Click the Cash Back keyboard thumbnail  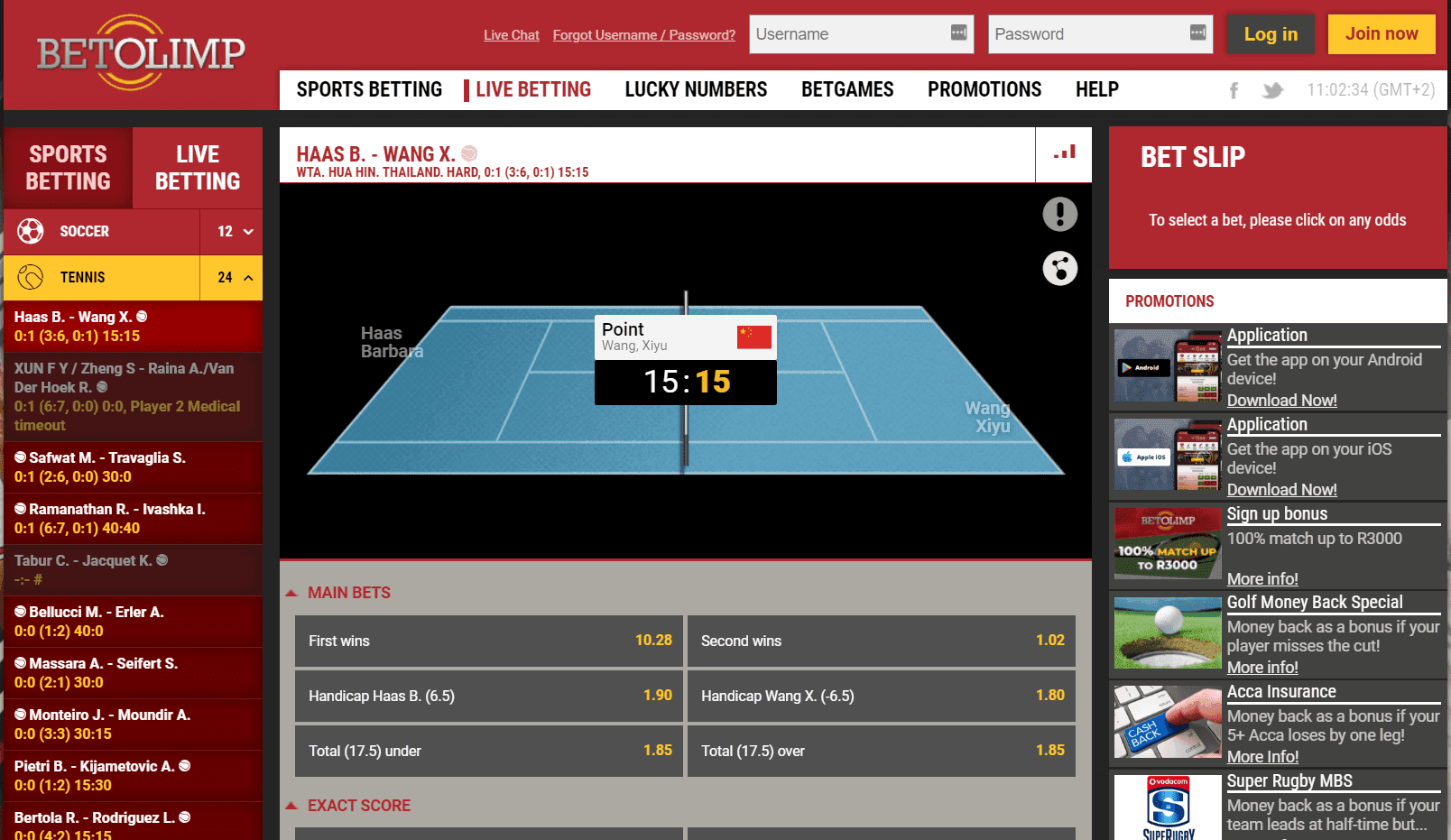click(1168, 722)
